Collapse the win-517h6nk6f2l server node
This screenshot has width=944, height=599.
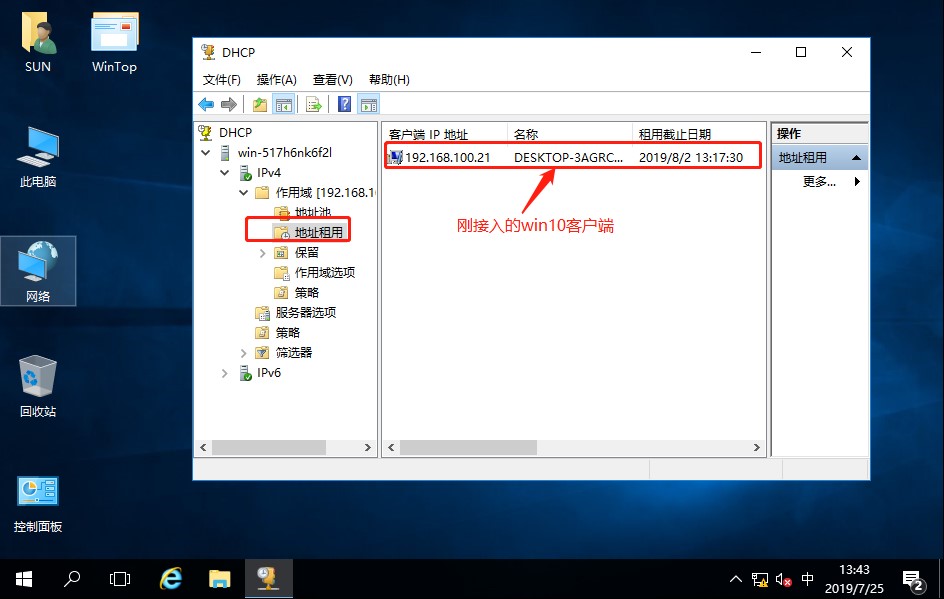[x=206, y=153]
